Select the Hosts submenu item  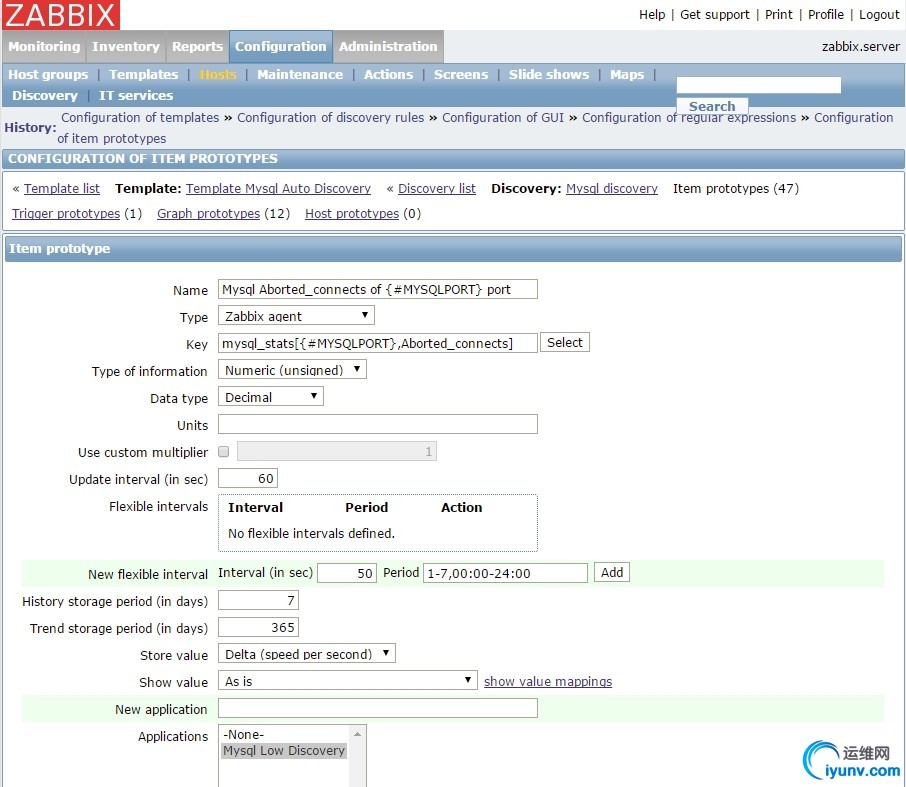click(x=218, y=75)
